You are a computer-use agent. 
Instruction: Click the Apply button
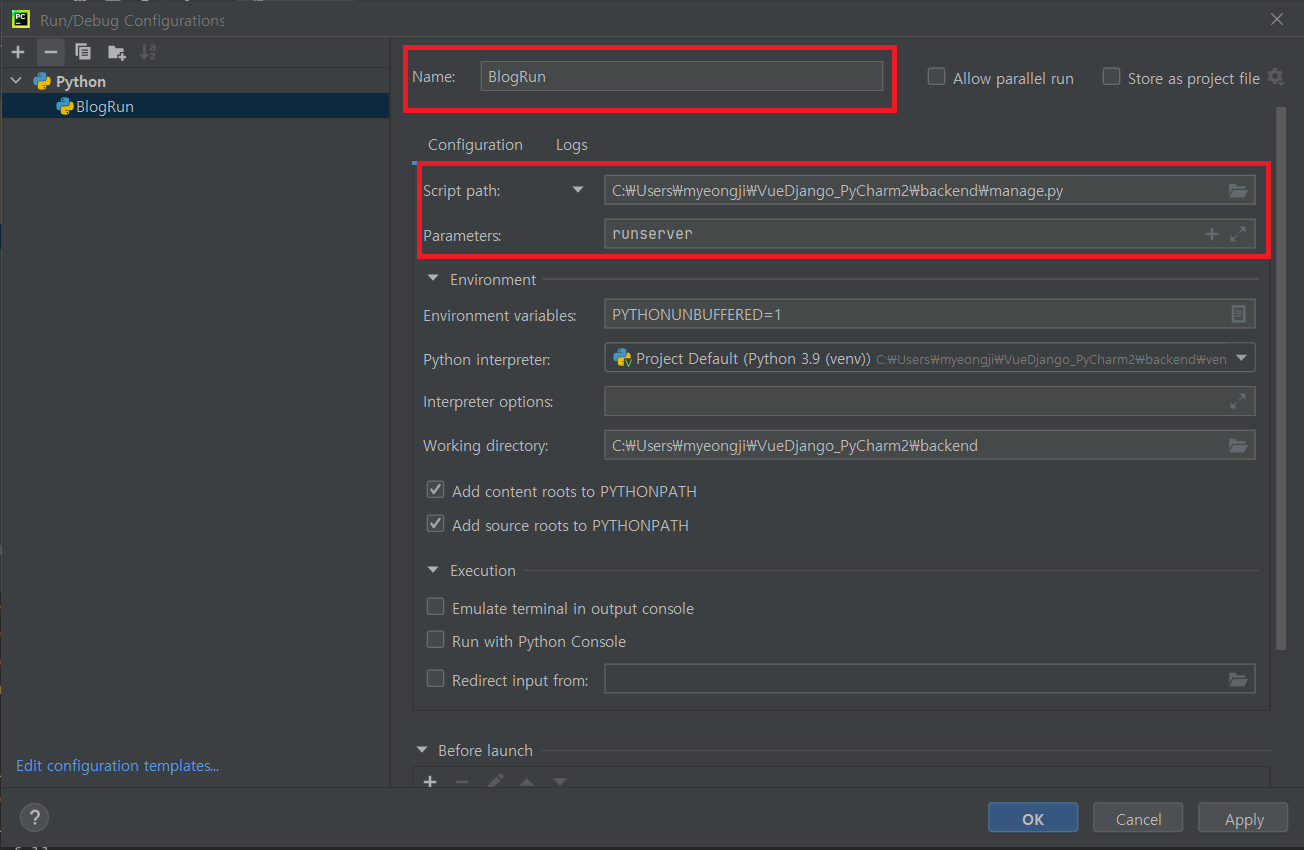[1244, 818]
